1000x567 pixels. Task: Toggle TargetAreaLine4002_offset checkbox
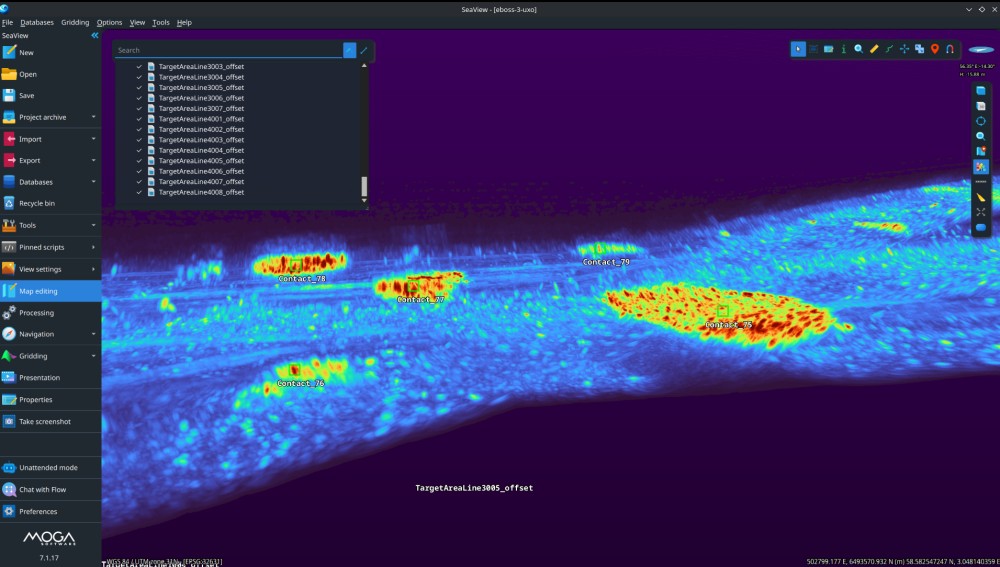coord(139,129)
